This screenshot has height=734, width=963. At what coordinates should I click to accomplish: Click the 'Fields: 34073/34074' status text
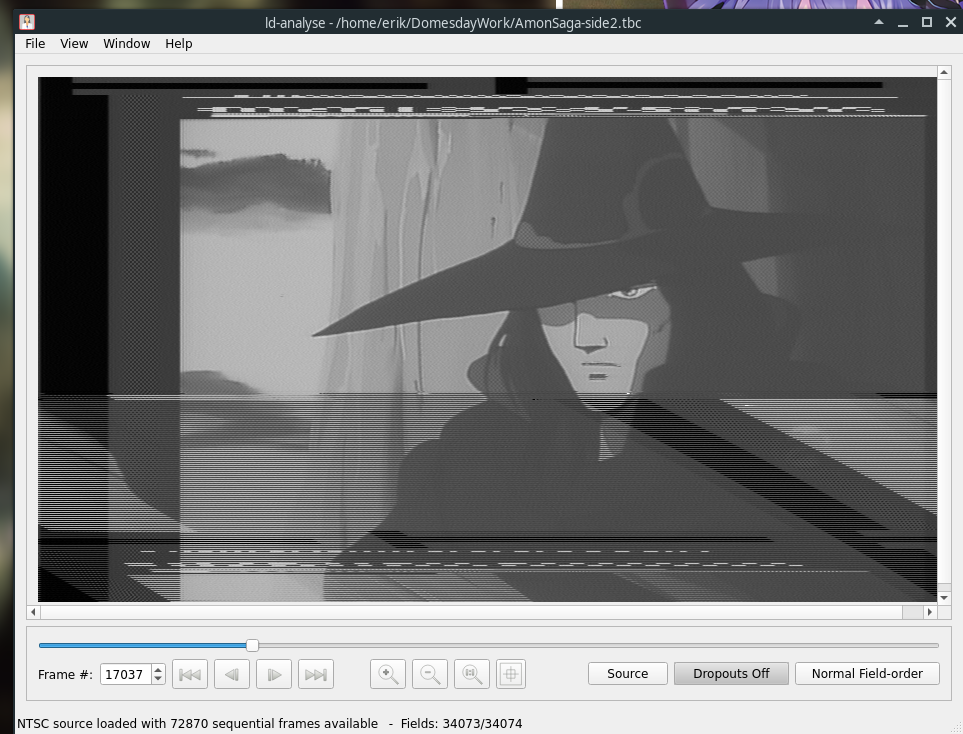tap(461, 724)
